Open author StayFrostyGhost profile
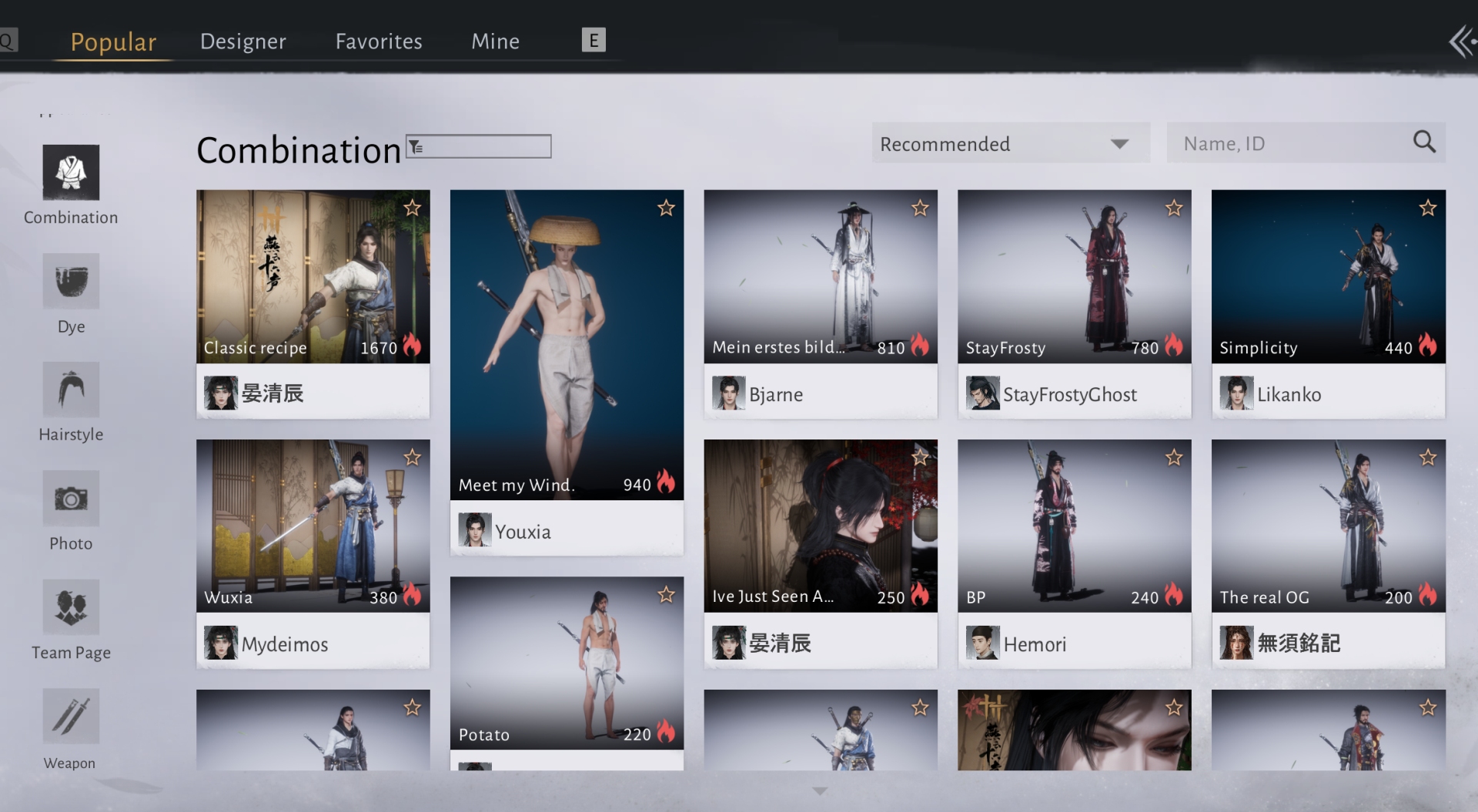 pyautogui.click(x=1068, y=394)
